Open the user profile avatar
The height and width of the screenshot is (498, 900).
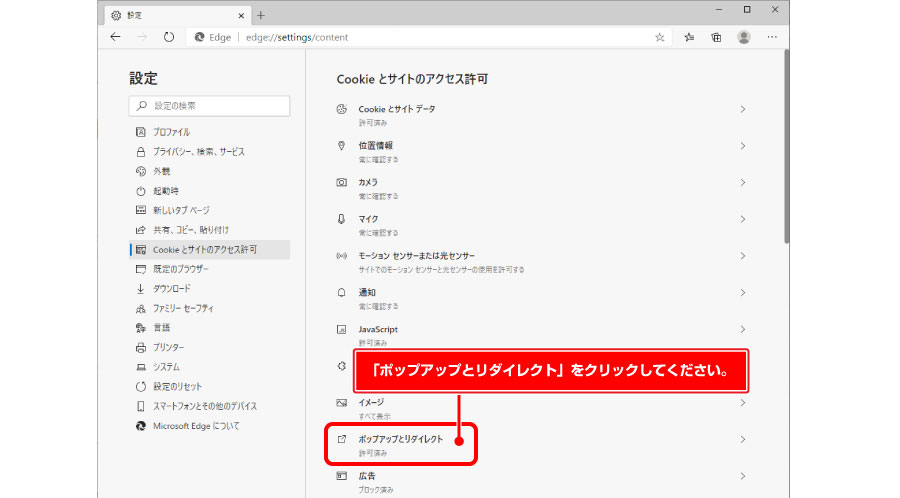[x=744, y=37]
